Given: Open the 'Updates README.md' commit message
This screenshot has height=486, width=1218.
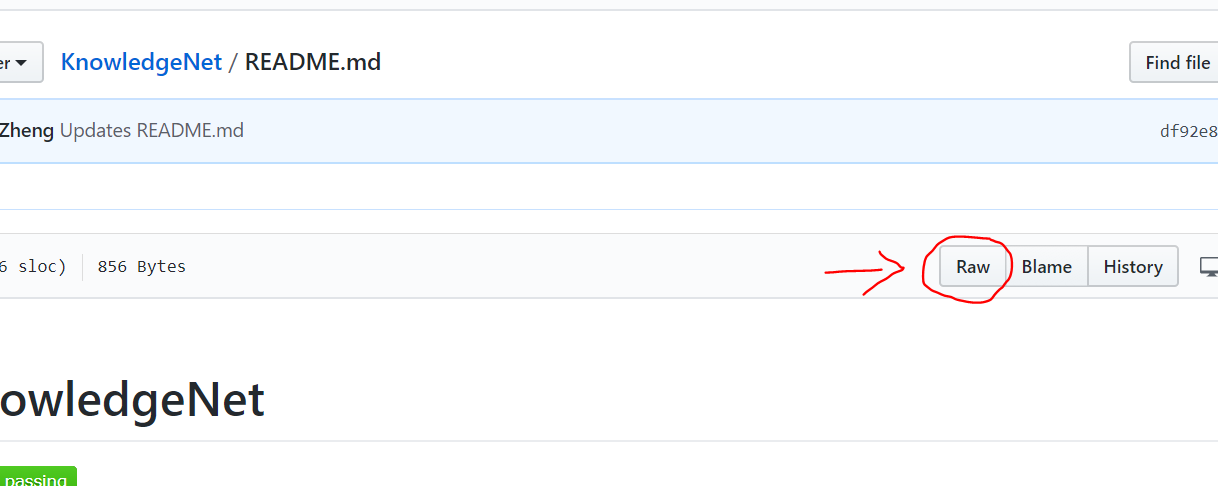Looking at the screenshot, I should pyautogui.click(x=152, y=130).
